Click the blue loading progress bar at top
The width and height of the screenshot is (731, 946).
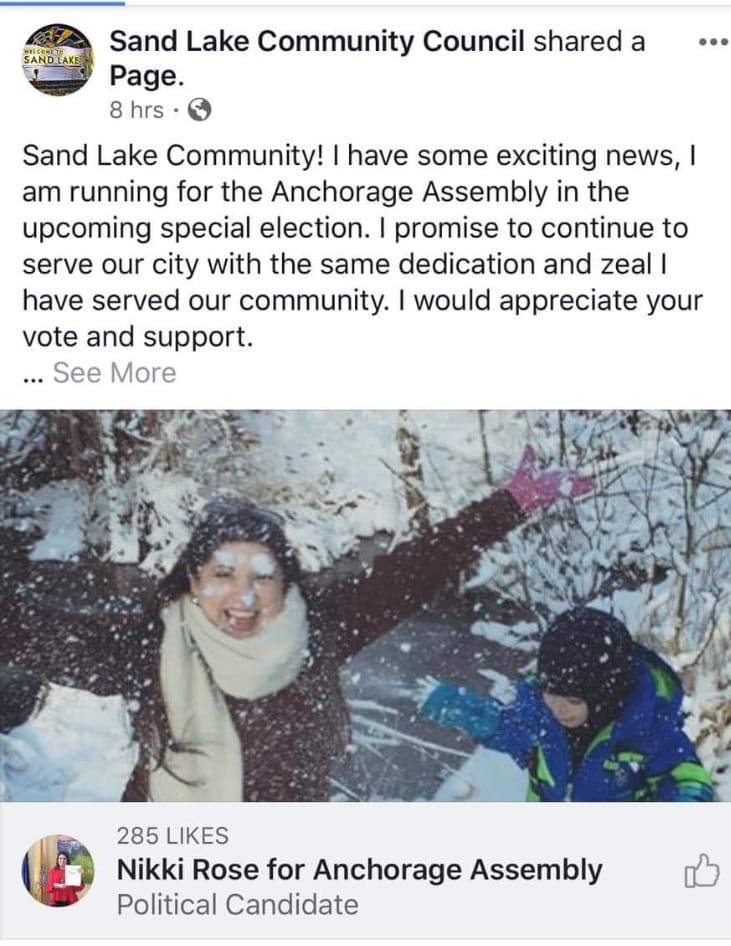62,2
